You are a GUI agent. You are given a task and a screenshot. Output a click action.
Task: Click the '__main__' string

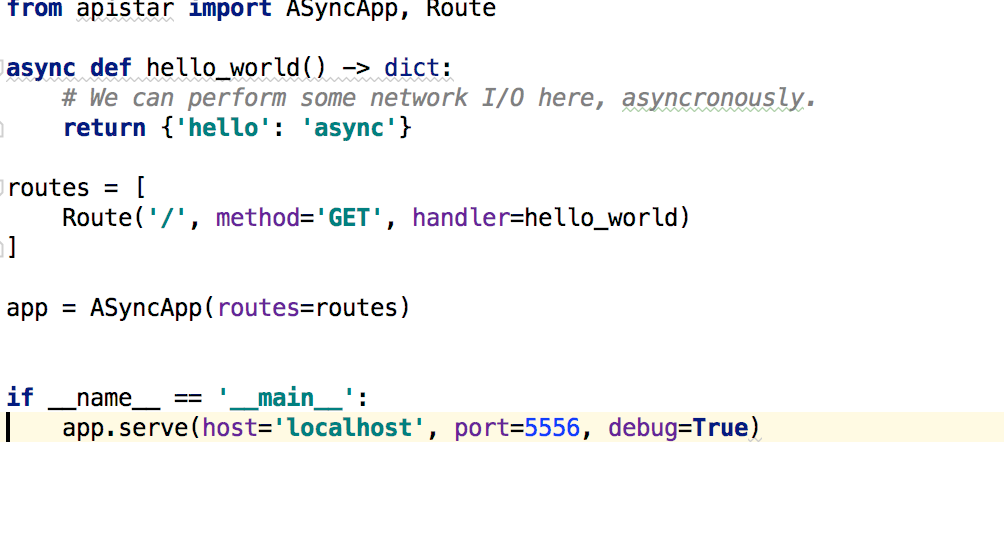286,398
